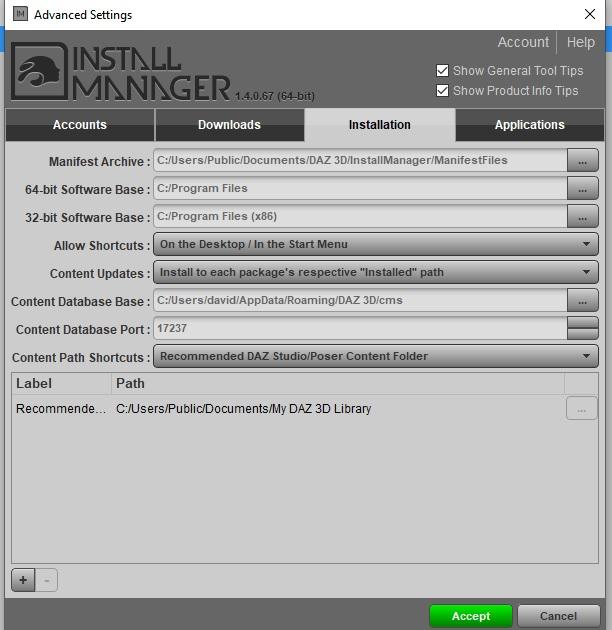
Task: Browse for 64-bit Software Base folder
Action: point(582,188)
